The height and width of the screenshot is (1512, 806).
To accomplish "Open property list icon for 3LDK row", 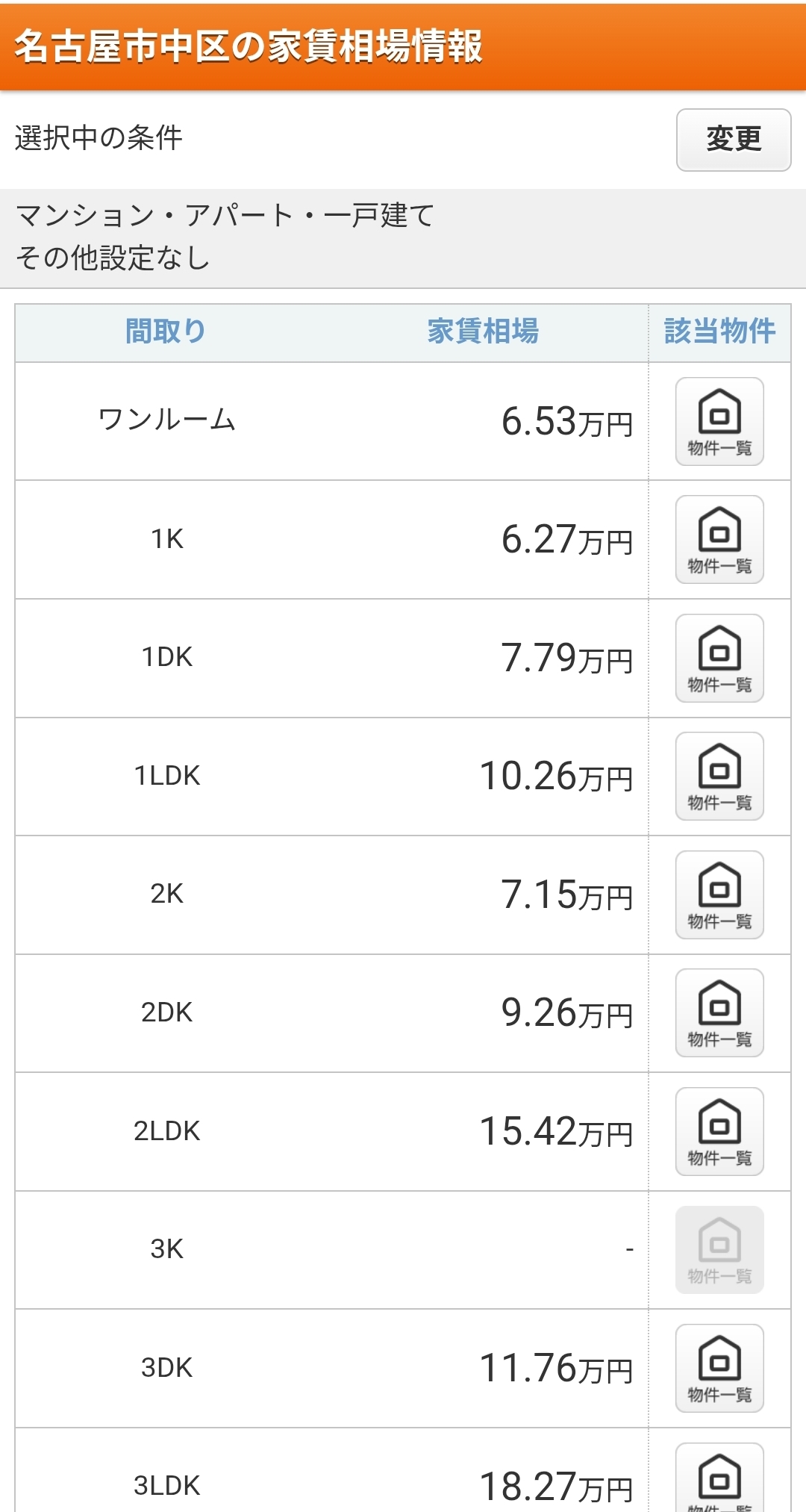I will [x=719, y=1480].
